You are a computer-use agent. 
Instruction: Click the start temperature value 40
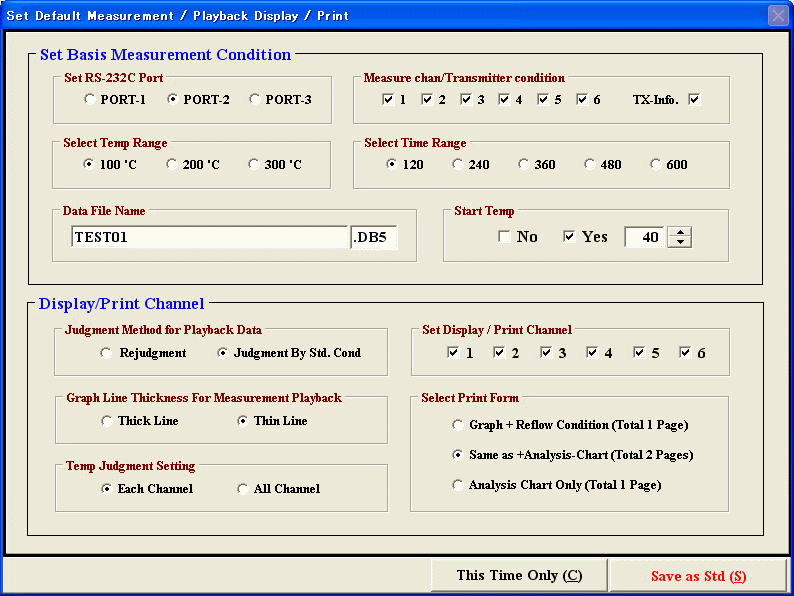point(645,237)
